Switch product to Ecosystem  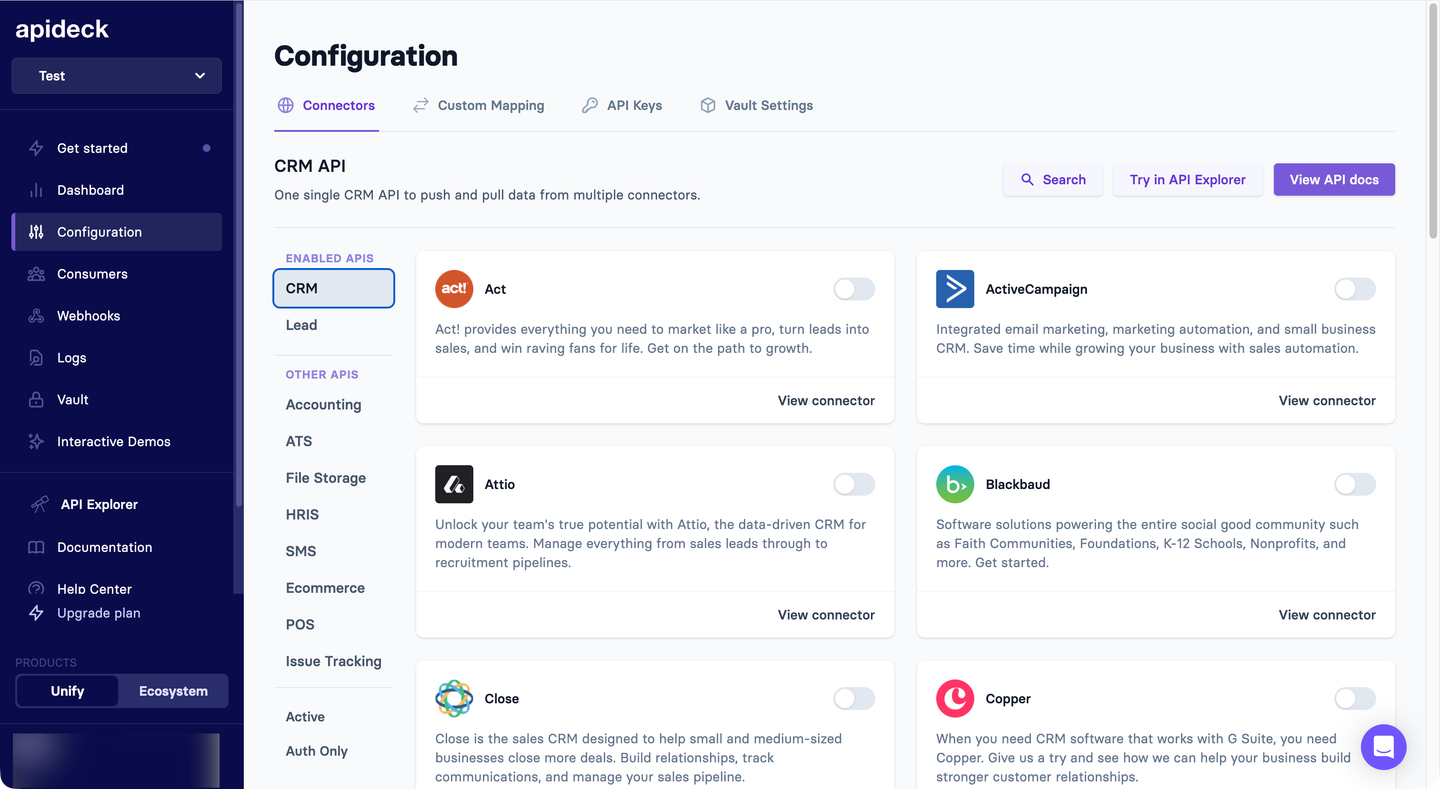[173, 691]
